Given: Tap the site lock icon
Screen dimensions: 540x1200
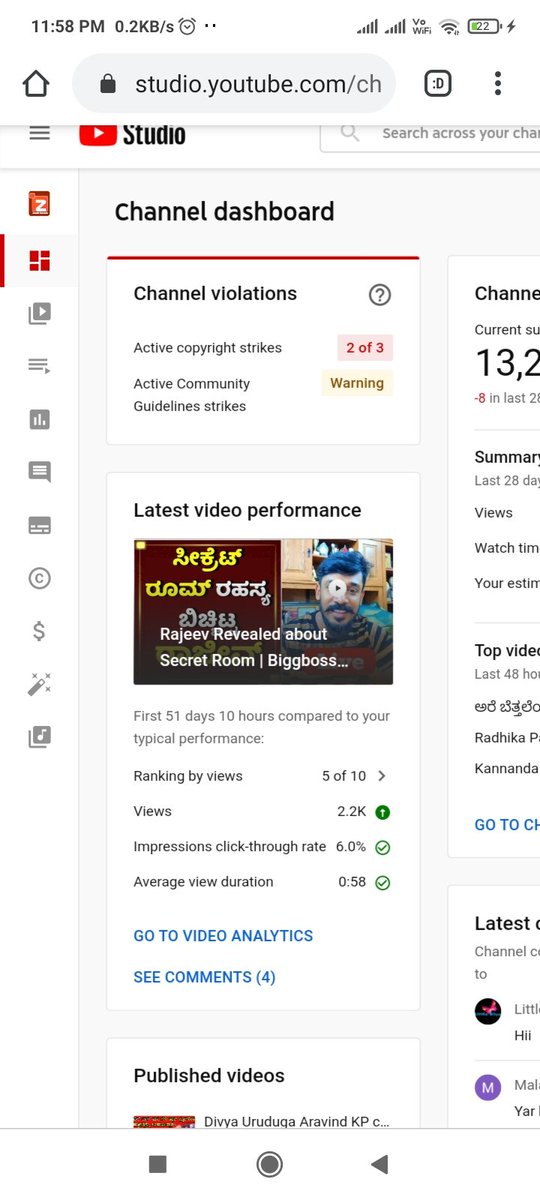Looking at the screenshot, I should 108,84.
